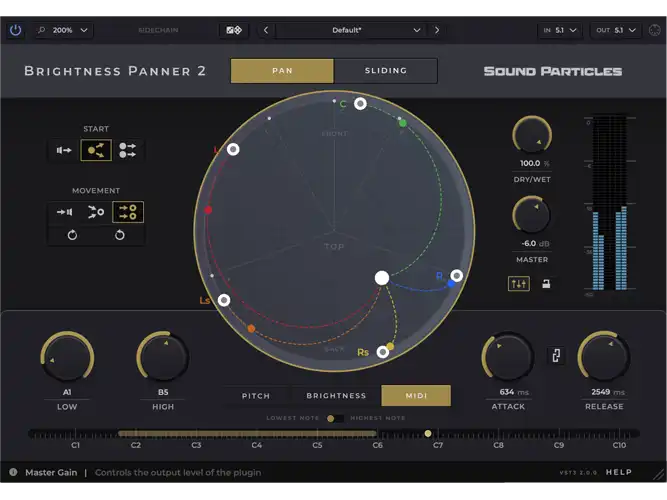This screenshot has height=500, width=667.
Task: Click the resize grip in the bottom corner
Action: (659, 474)
